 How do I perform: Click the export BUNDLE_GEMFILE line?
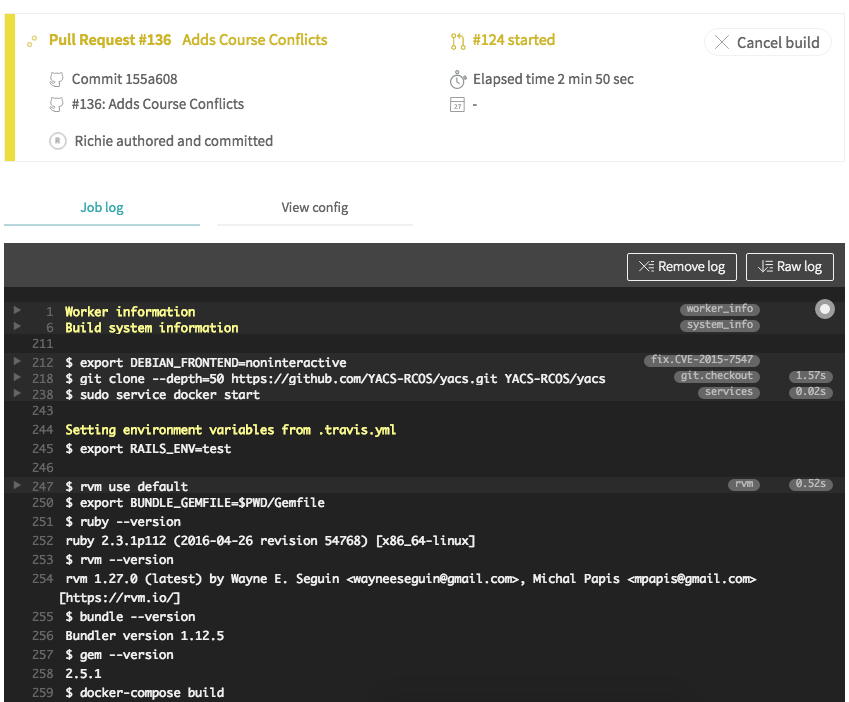(195, 503)
